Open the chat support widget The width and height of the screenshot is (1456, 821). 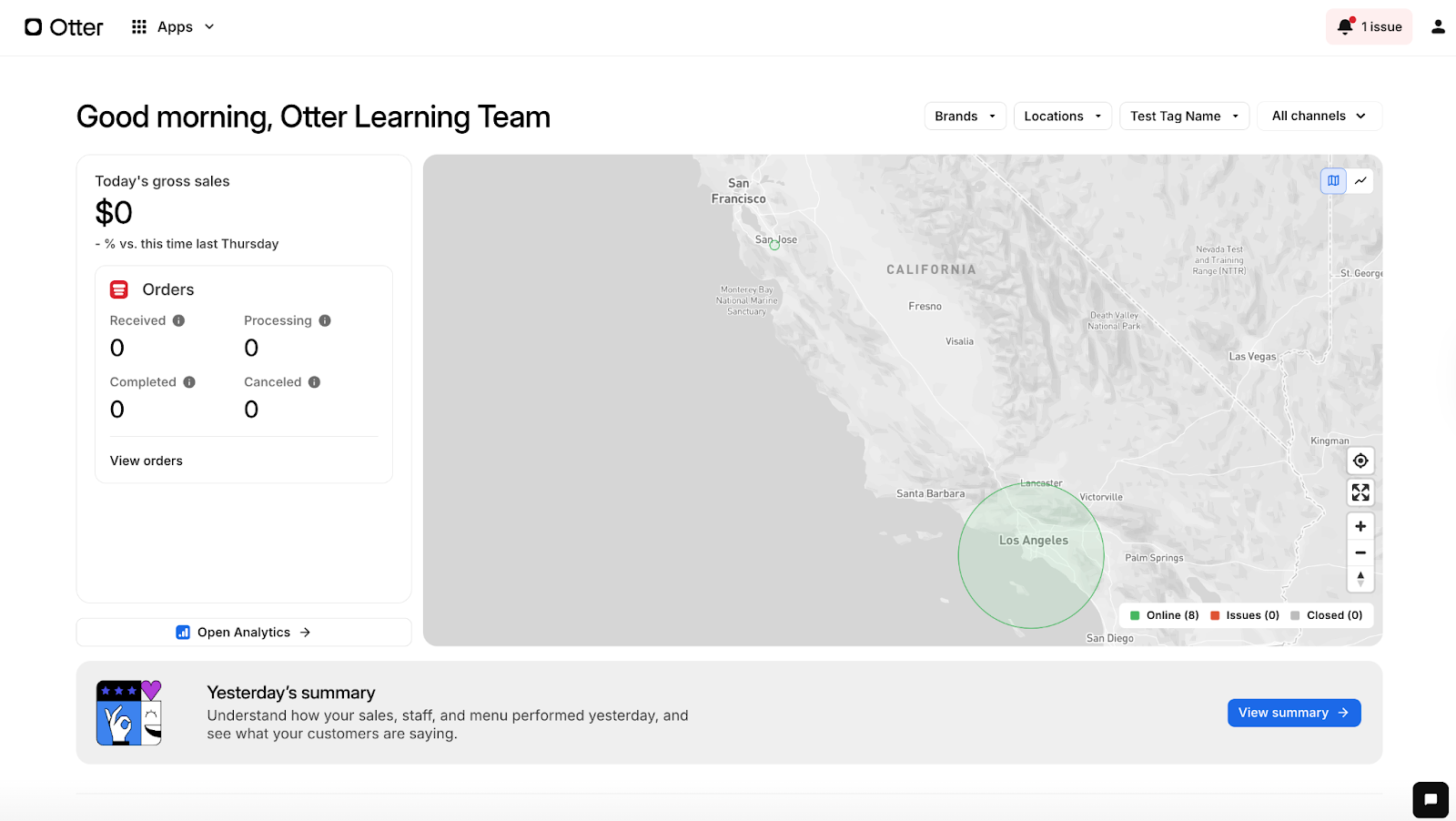1431,800
